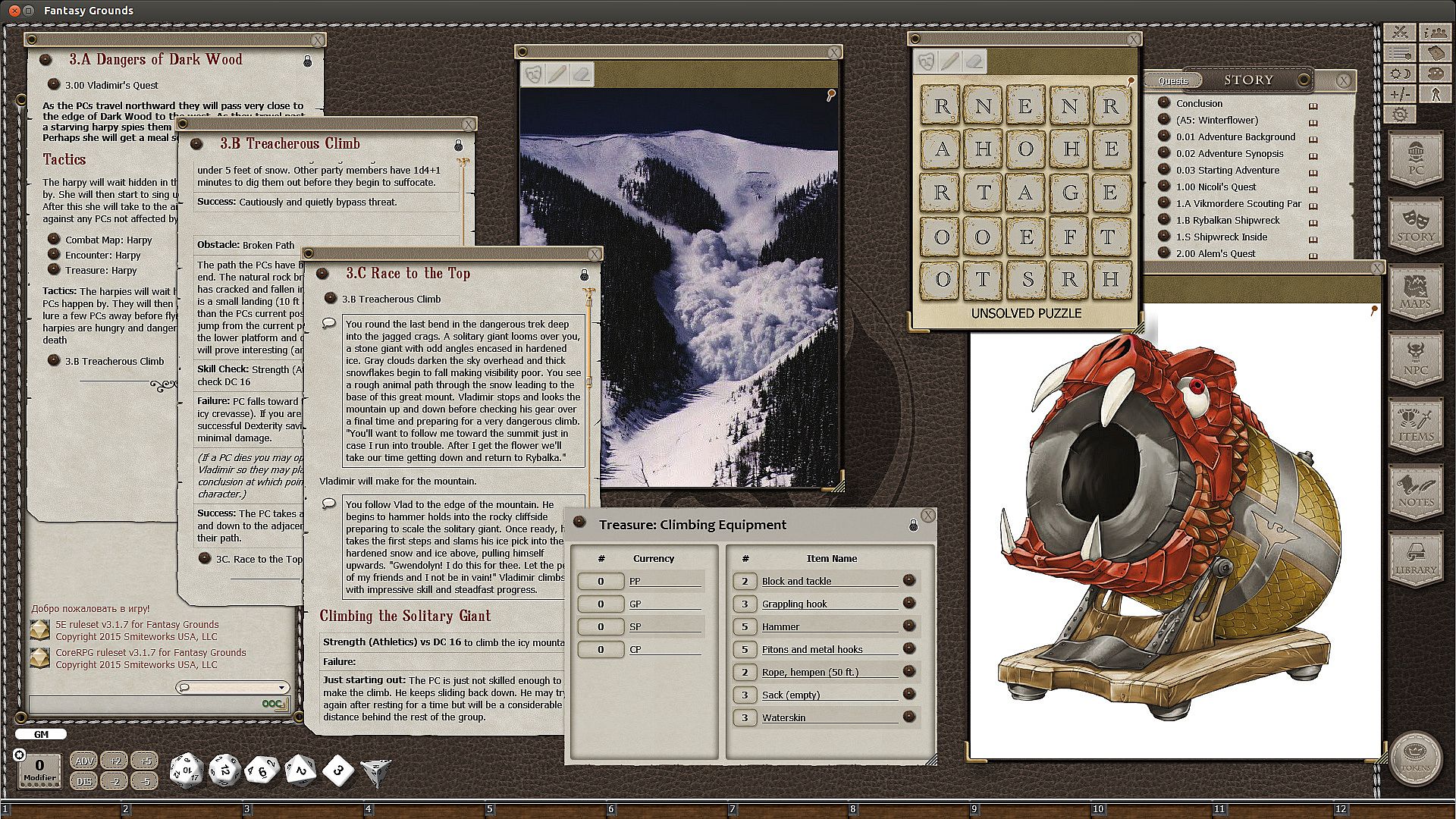Open the Combat Tracker crossed swords icon
The height and width of the screenshot is (819, 1456).
[x=1400, y=32]
